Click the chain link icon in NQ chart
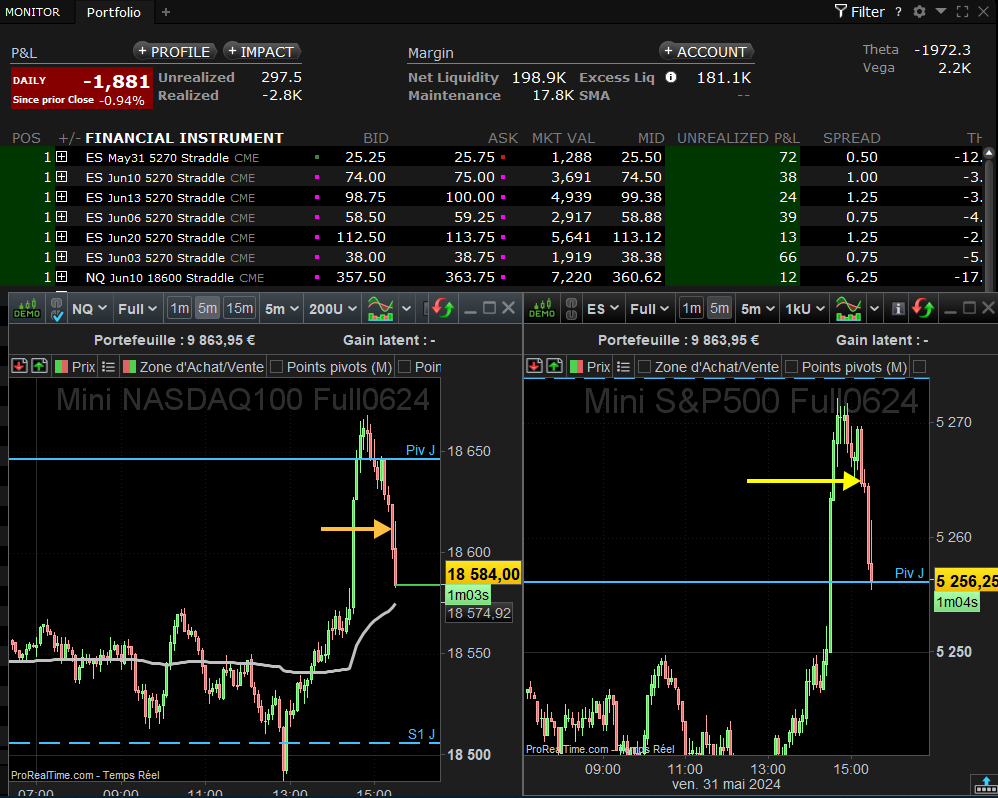The width and height of the screenshot is (998, 798). tap(57, 309)
